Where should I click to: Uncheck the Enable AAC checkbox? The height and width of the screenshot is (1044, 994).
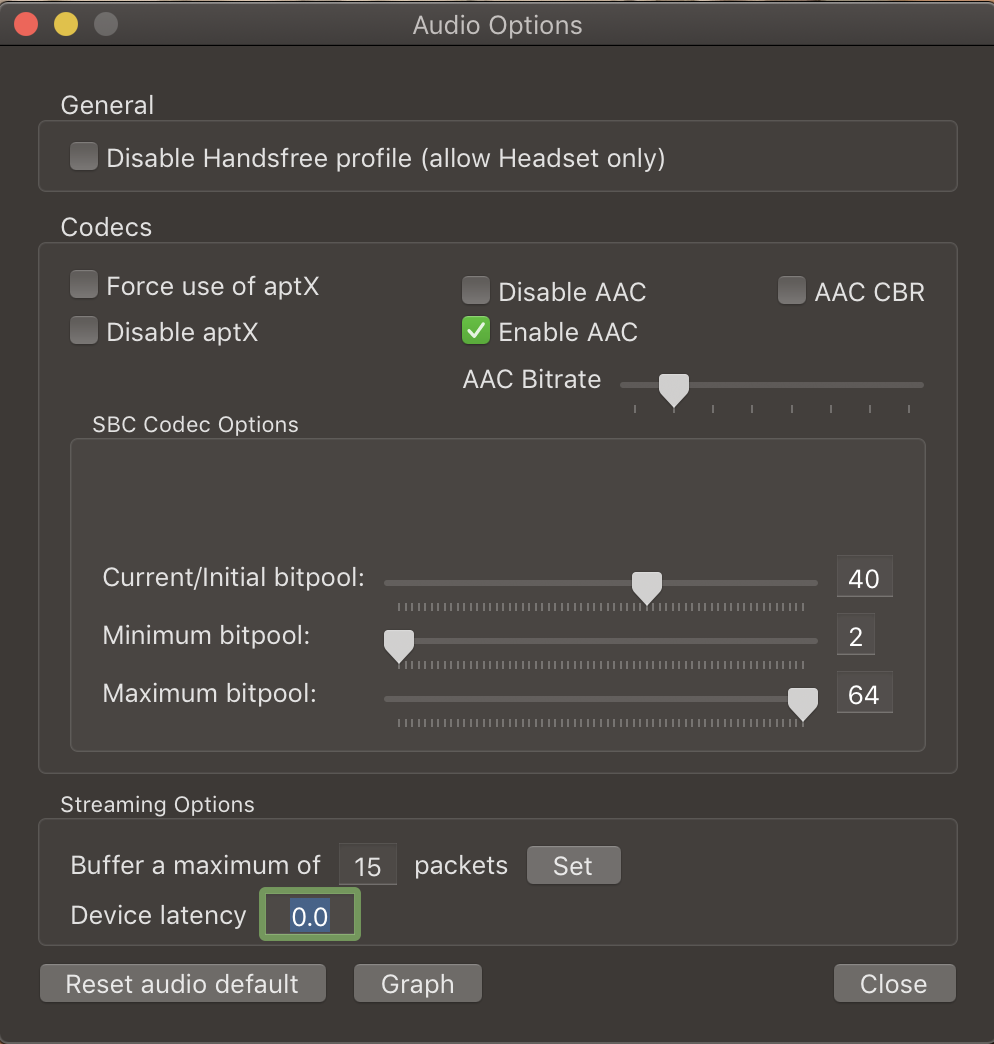point(476,330)
